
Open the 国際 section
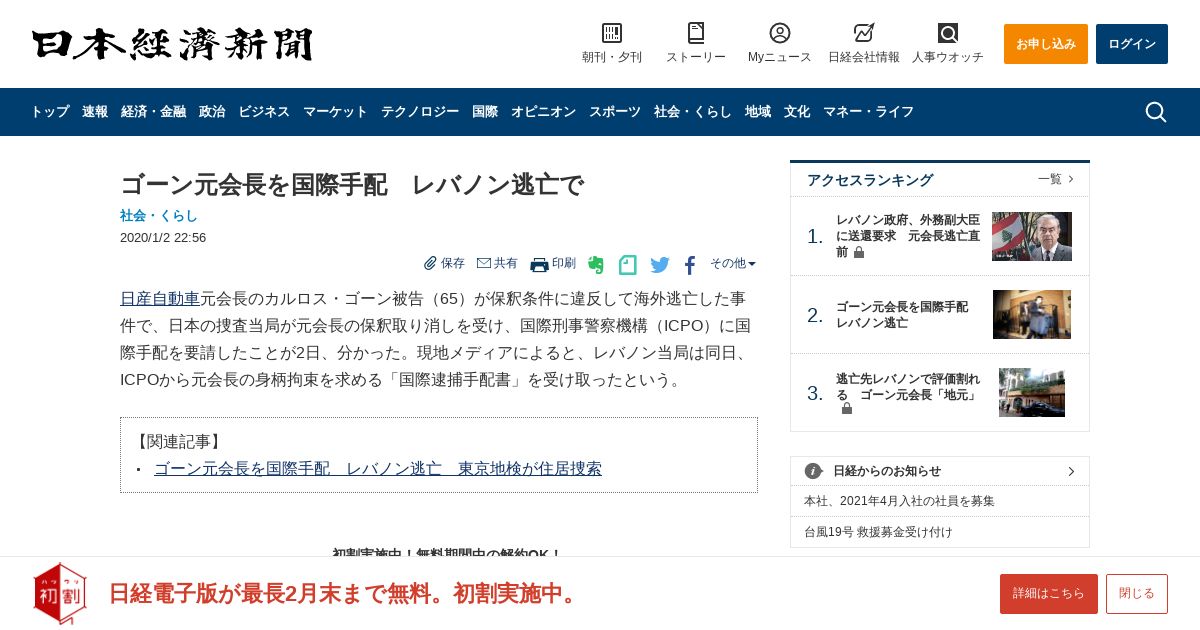pyautogui.click(x=485, y=112)
